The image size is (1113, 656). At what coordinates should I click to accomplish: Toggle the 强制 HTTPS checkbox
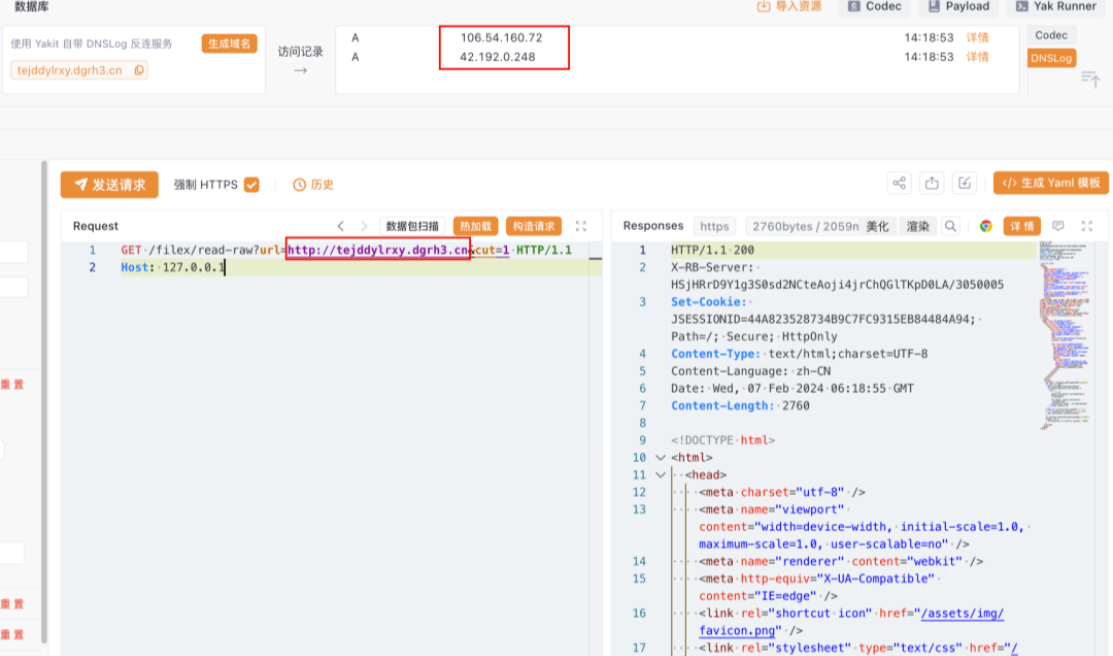tap(251, 185)
